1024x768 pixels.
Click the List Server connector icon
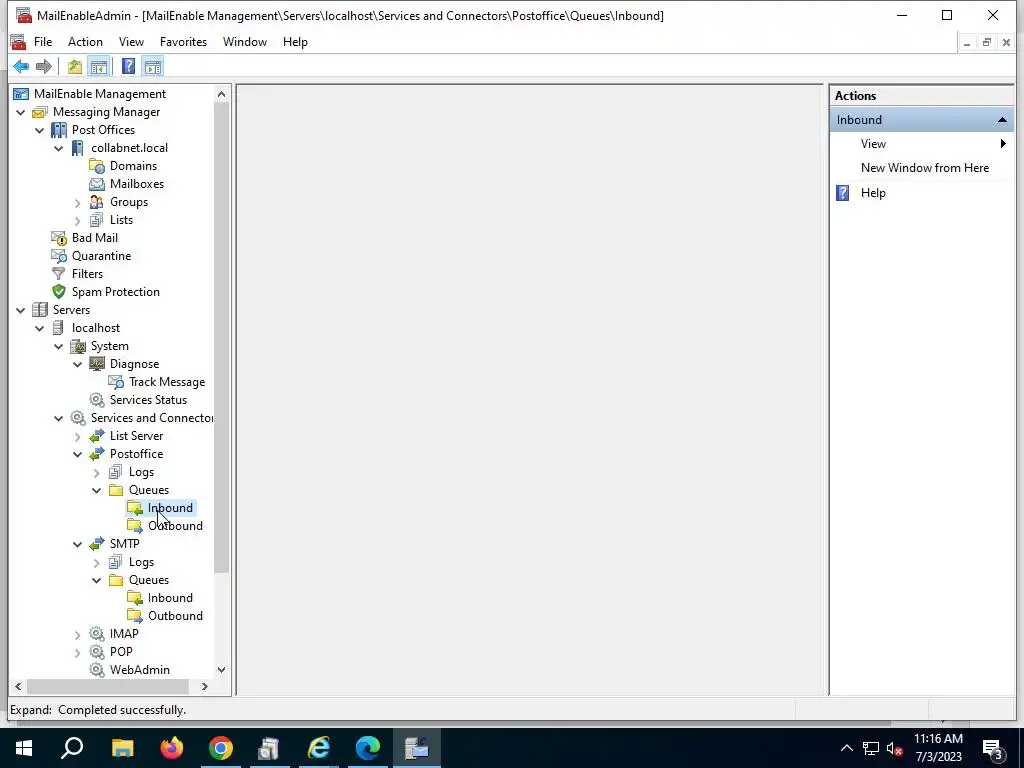tap(97, 436)
